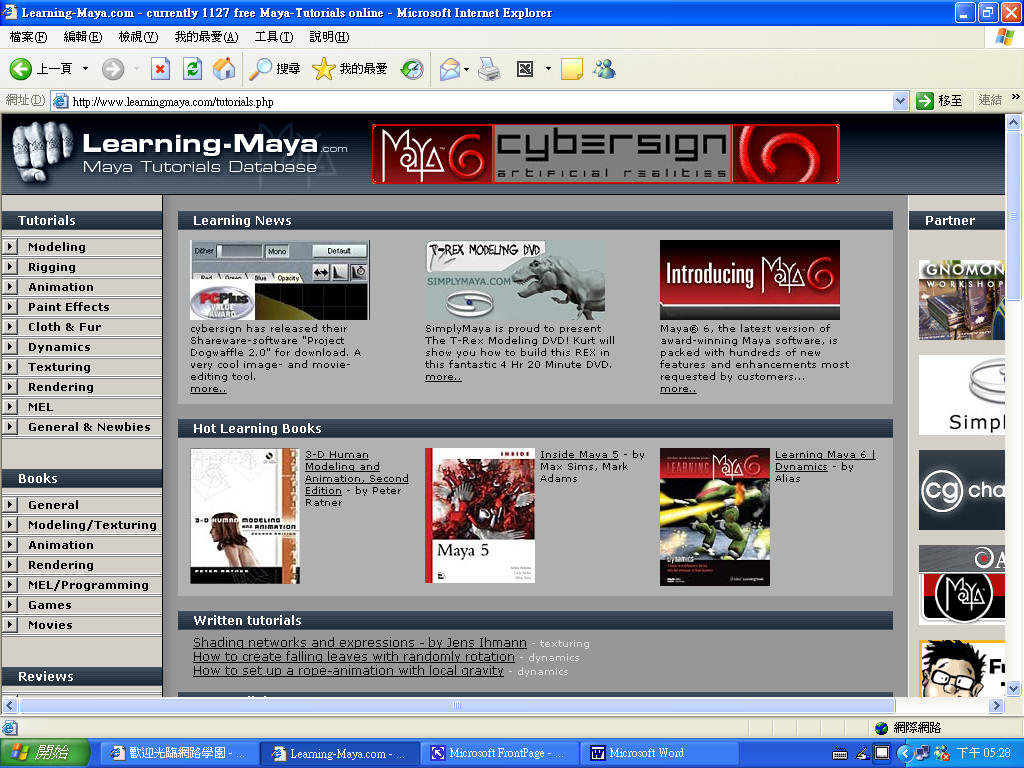This screenshot has width=1024, height=768.
Task: Refresh the page with the green arrows icon
Action: 192,69
